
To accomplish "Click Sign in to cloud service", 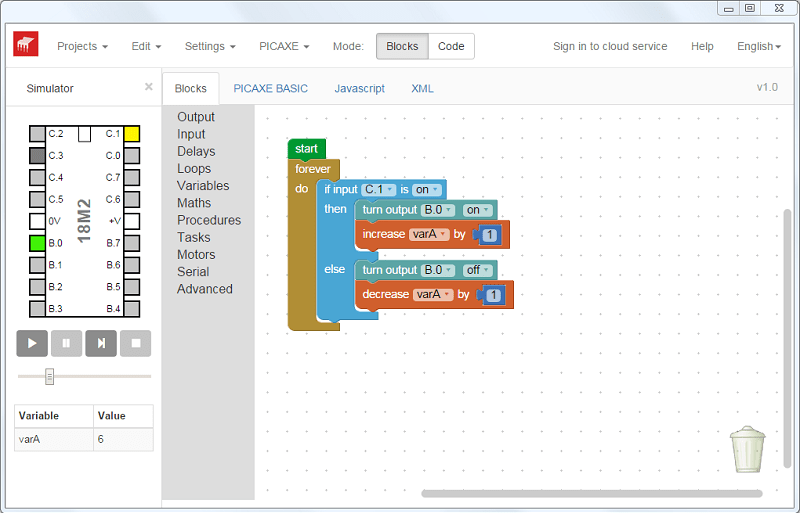I will tap(610, 46).
